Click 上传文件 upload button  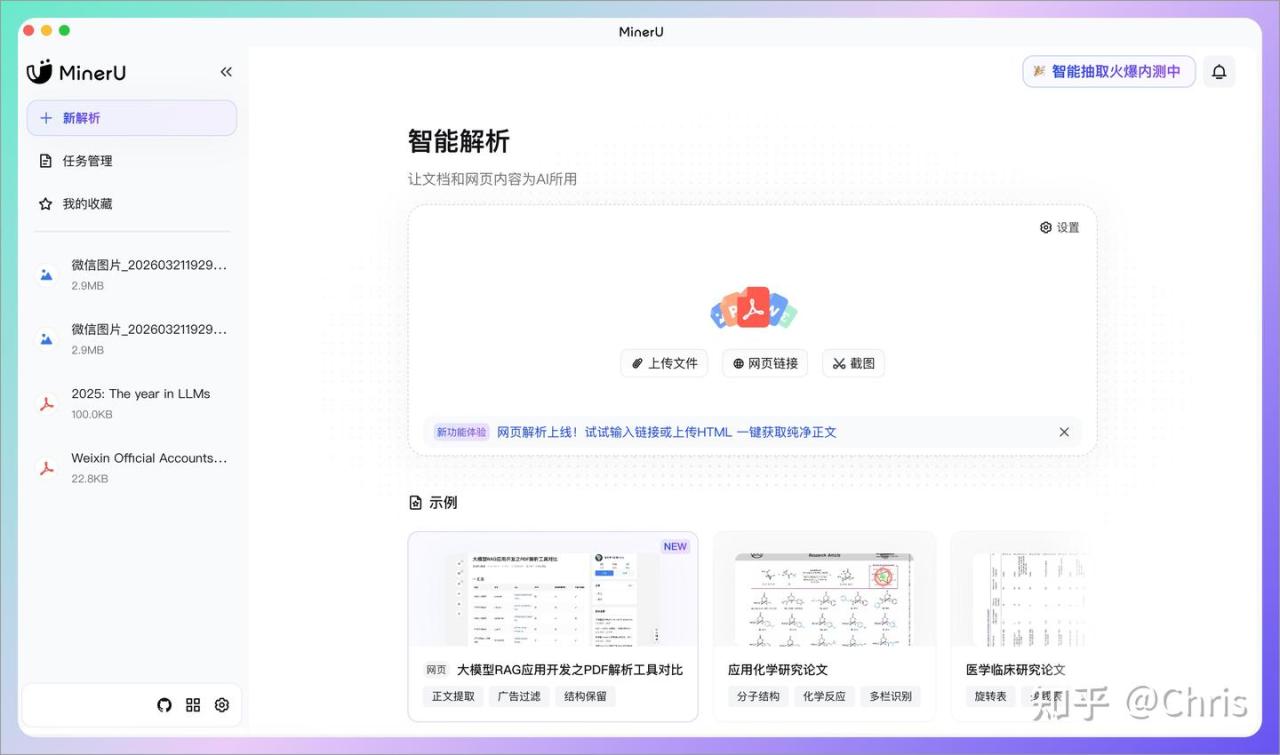click(664, 363)
